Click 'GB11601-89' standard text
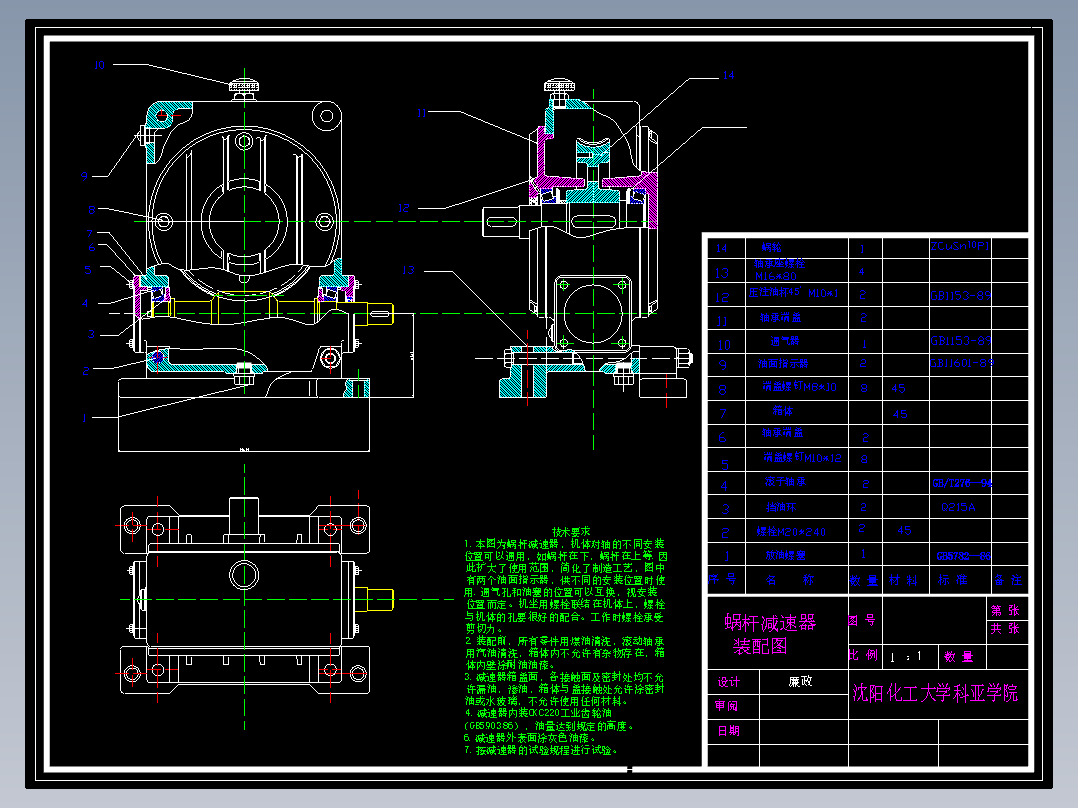 pos(962,362)
